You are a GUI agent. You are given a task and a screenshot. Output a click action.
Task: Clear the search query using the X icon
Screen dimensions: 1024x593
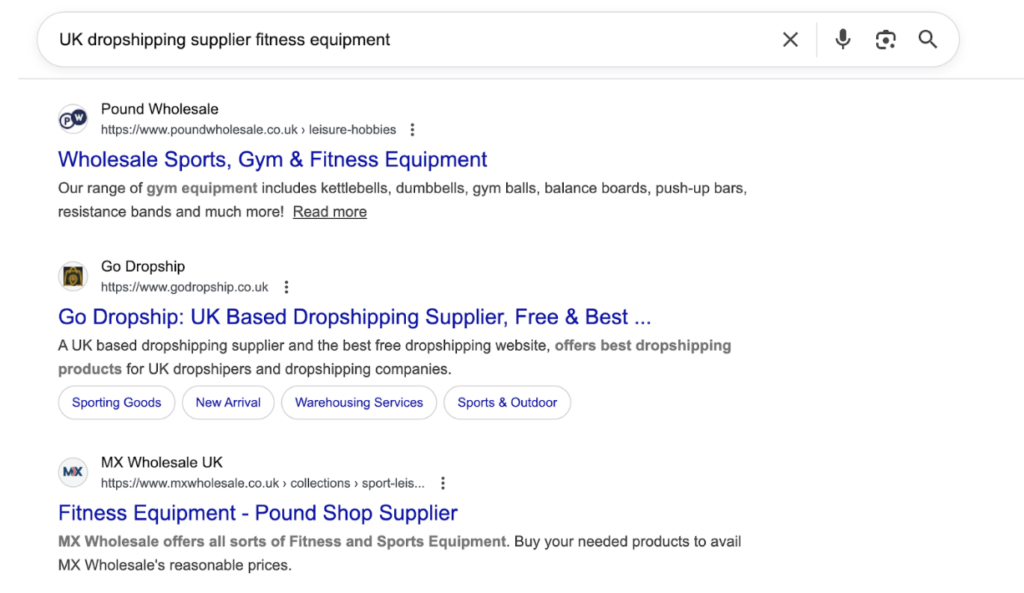pos(790,39)
